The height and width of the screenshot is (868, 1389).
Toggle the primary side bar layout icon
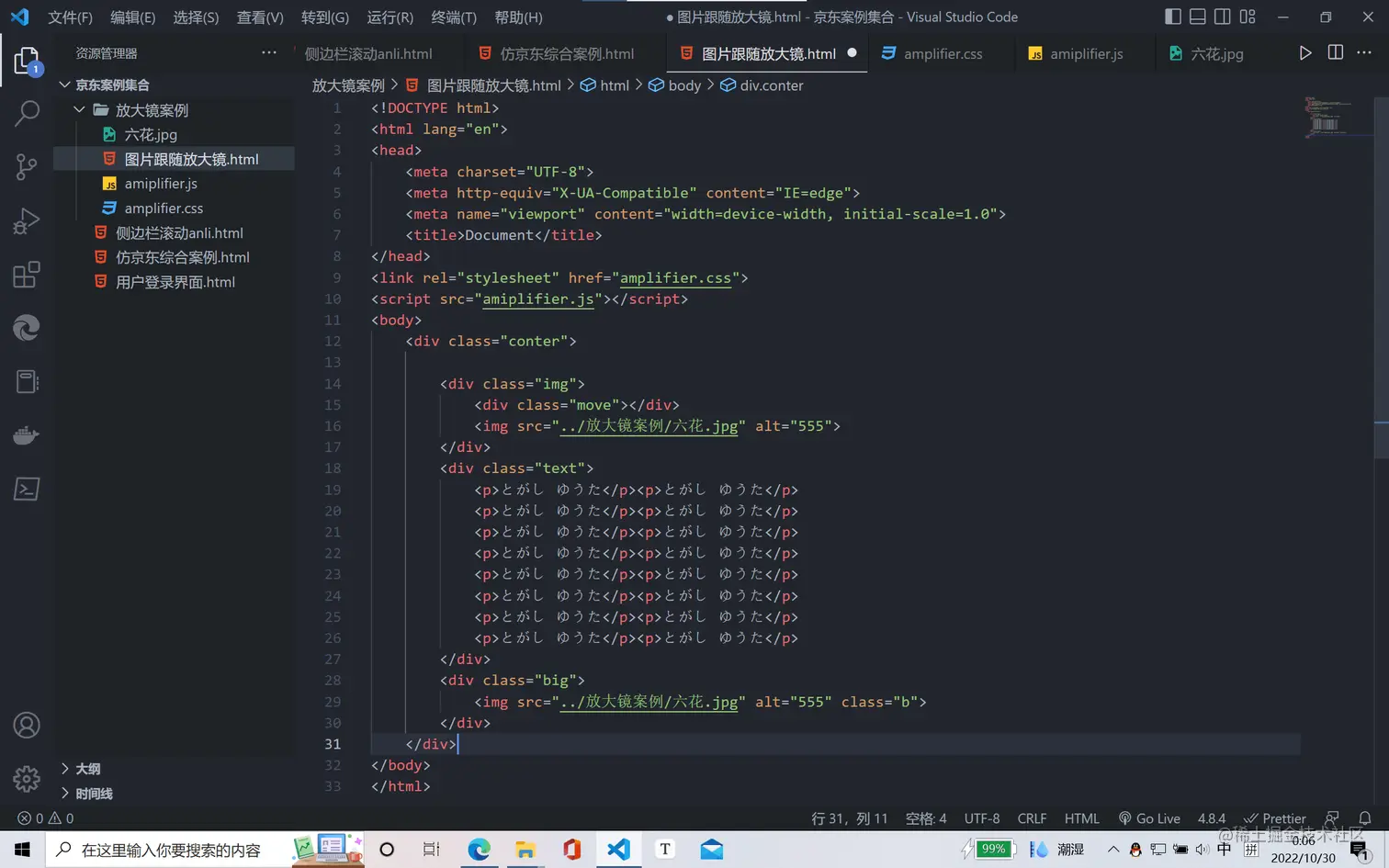click(1173, 17)
